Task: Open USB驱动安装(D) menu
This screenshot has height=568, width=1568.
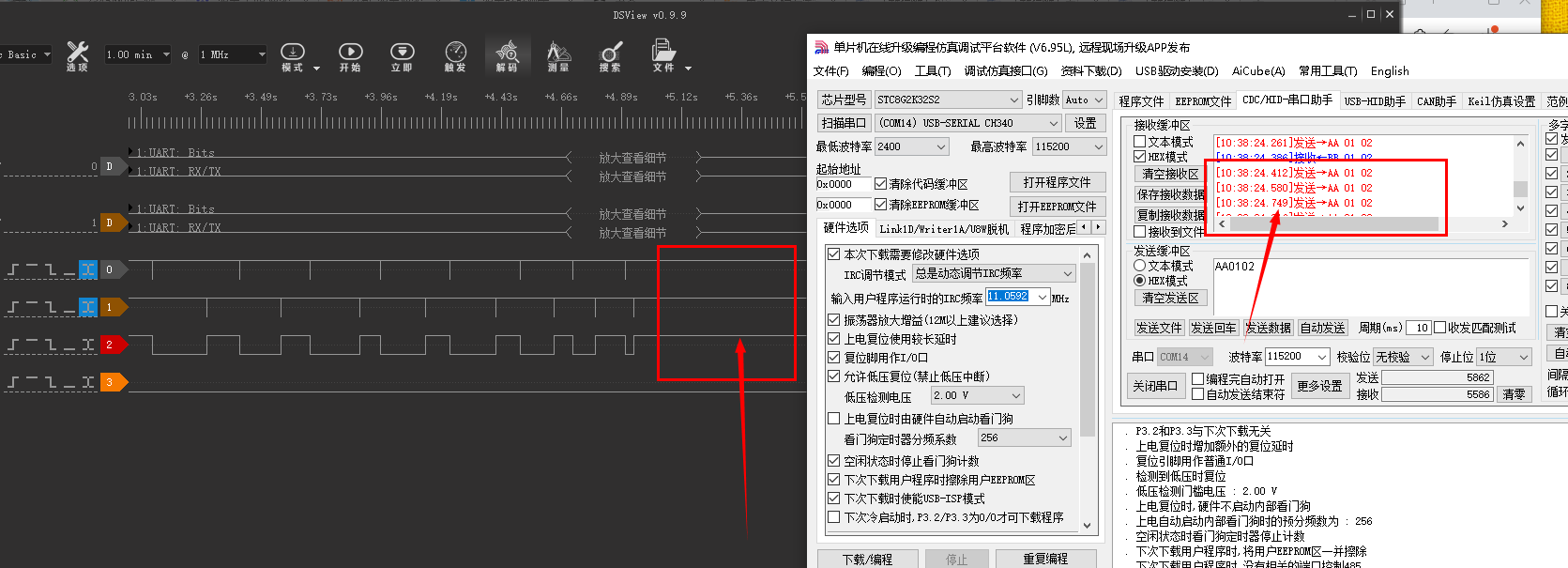Action: 1177,71
